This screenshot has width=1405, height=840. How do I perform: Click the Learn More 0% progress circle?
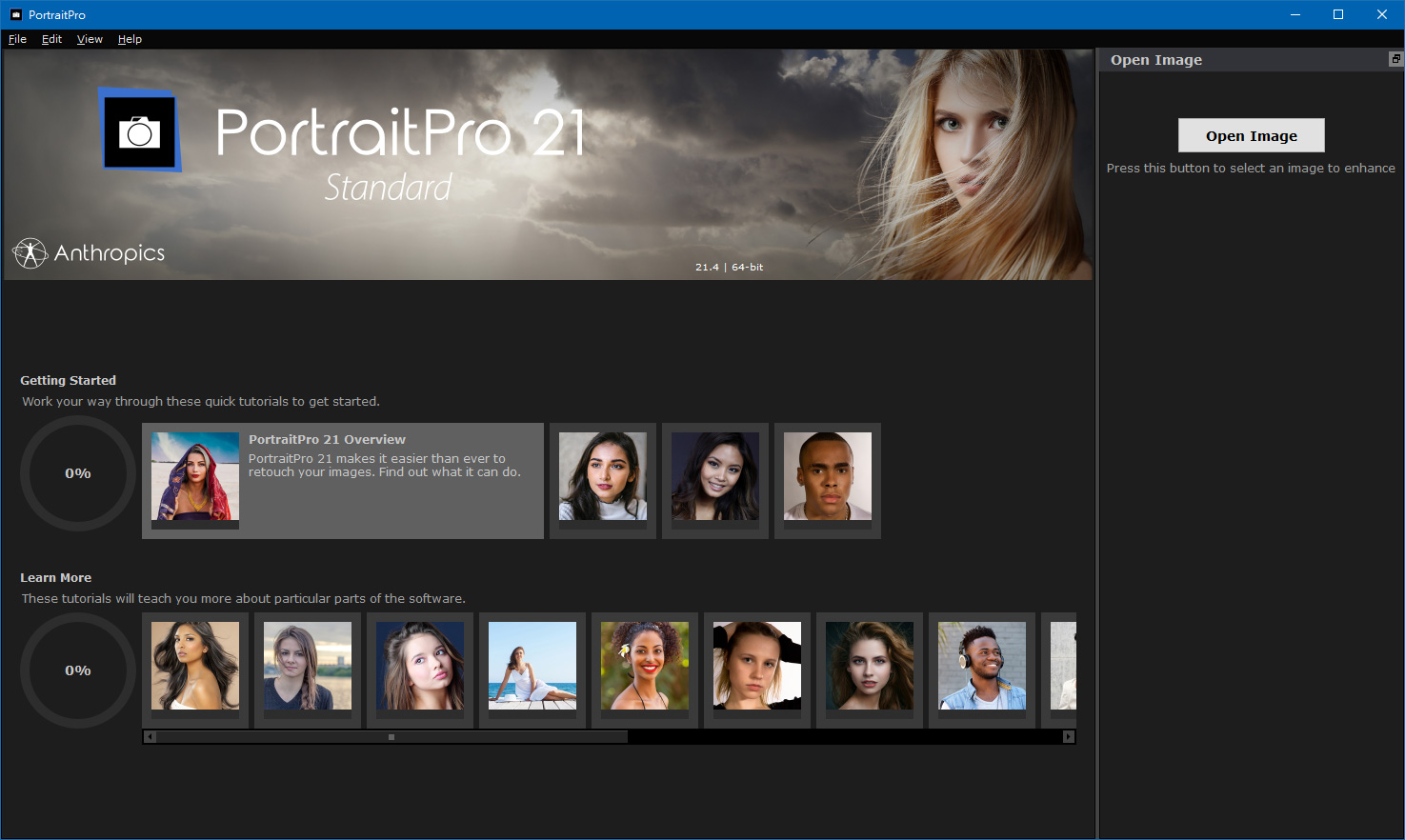pyautogui.click(x=78, y=670)
